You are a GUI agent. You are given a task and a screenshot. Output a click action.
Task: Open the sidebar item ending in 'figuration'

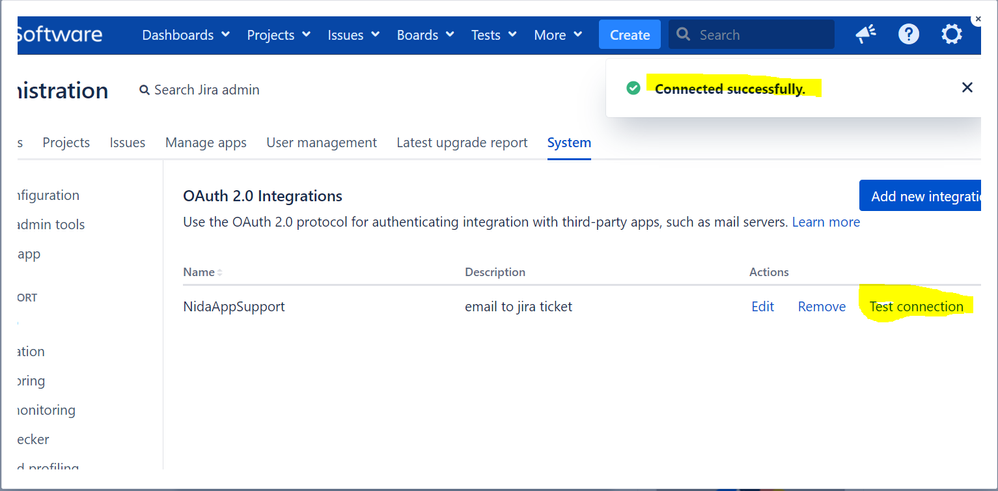click(x=49, y=195)
